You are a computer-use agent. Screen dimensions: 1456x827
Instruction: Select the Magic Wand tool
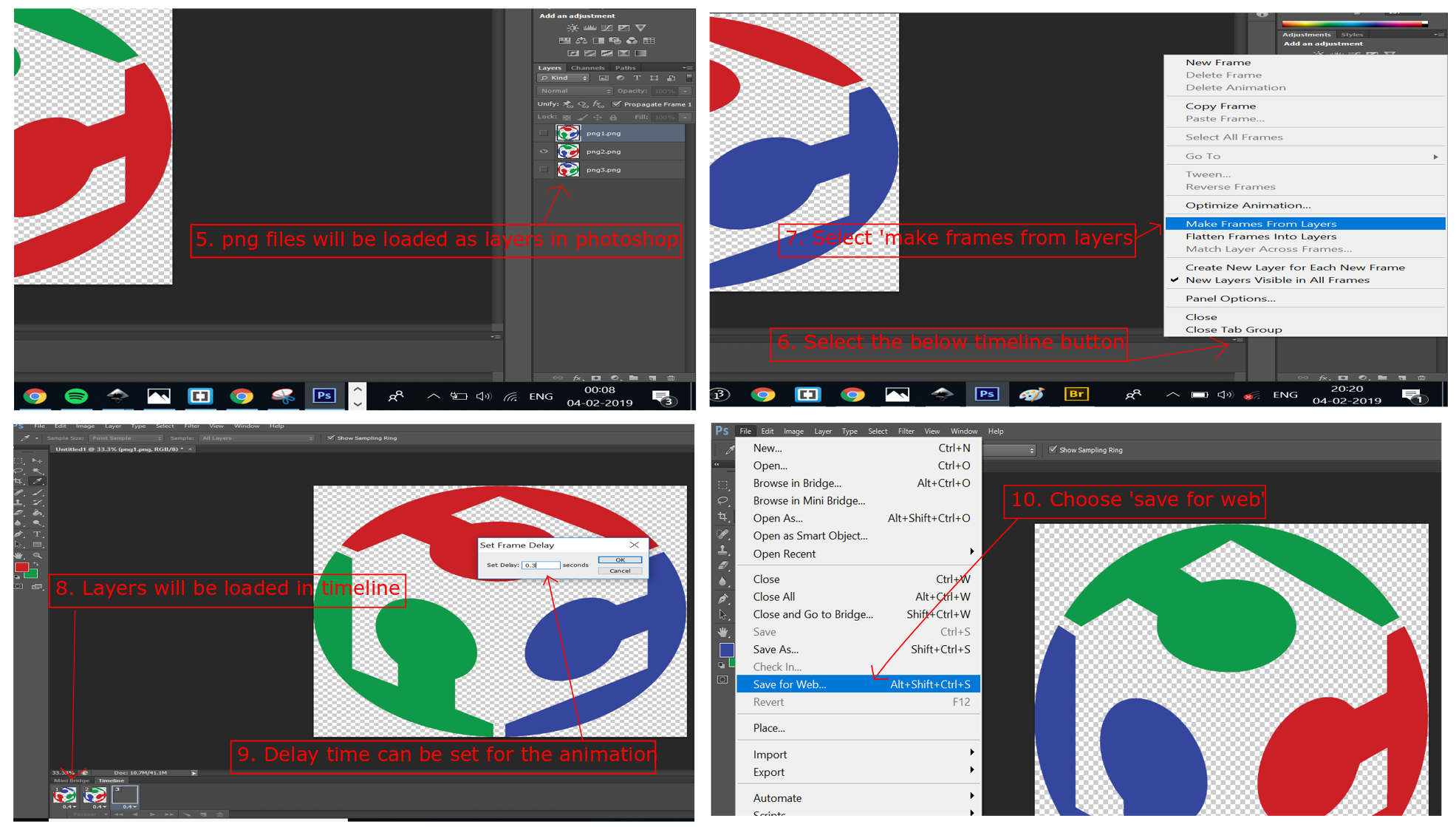(38, 471)
